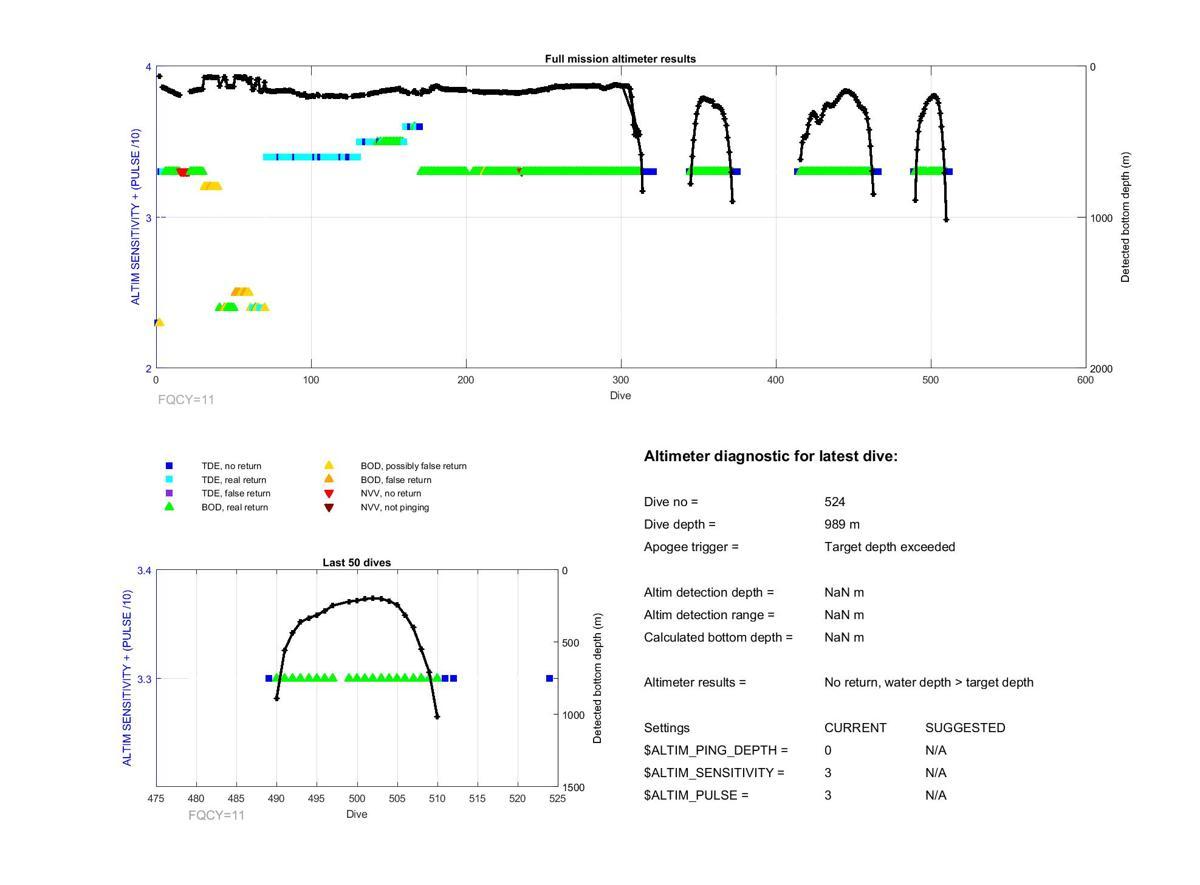Click the 'Dive' x-axis label of Last 50 dives chart
The width and height of the screenshot is (1200, 885).
tap(357, 814)
